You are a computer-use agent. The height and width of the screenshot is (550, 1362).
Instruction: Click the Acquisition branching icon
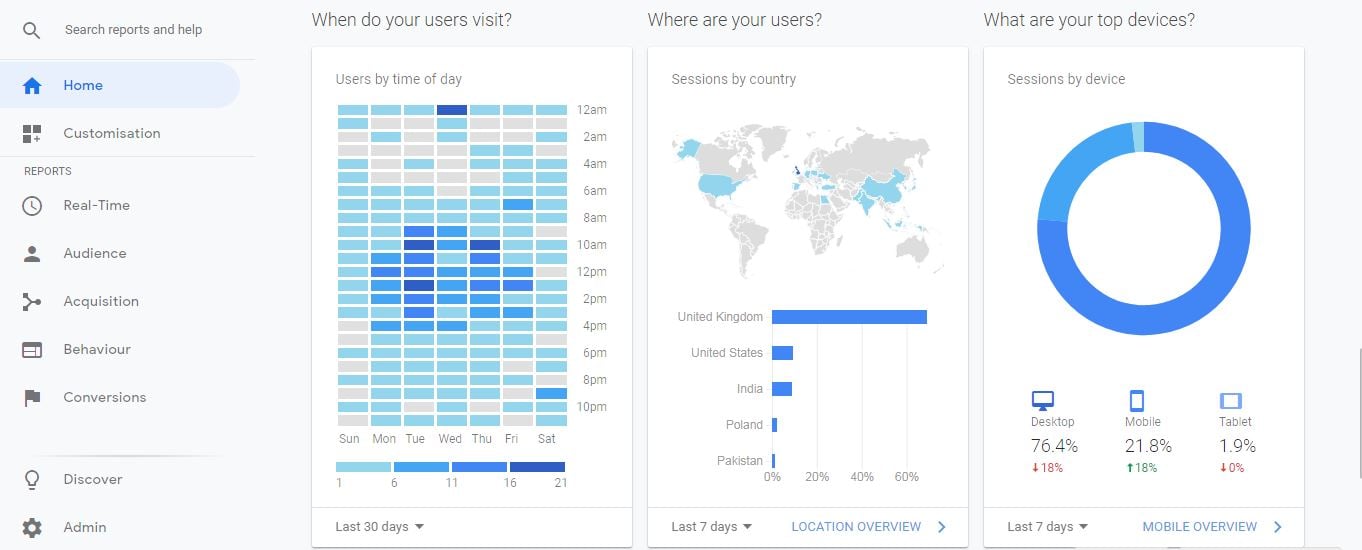click(32, 302)
